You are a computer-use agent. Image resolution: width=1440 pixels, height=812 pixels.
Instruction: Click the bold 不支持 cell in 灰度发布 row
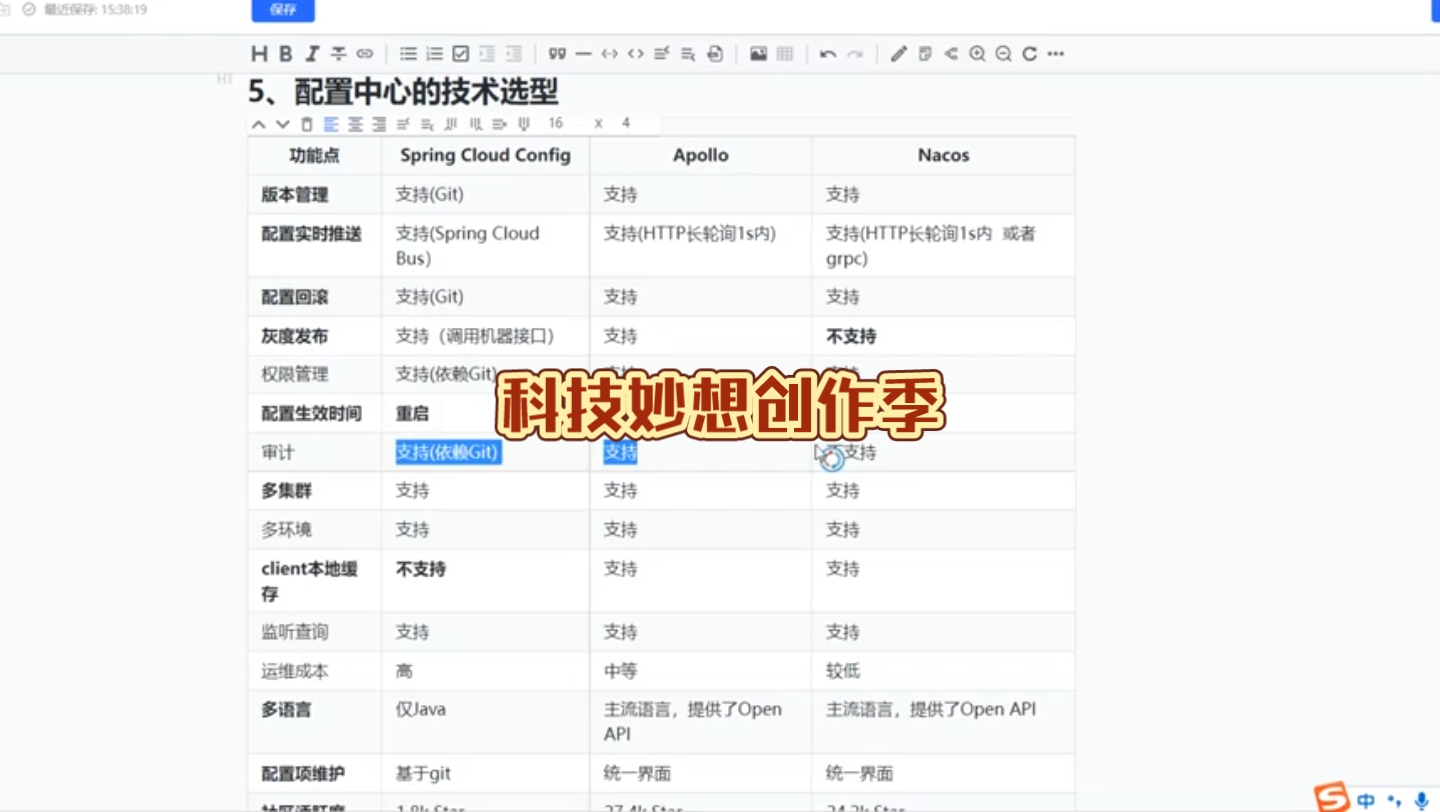tap(851, 336)
